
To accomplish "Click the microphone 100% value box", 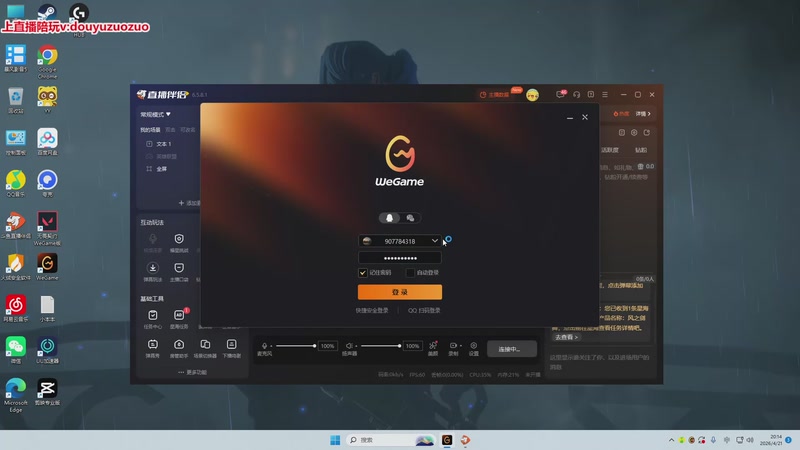I will [x=328, y=346].
